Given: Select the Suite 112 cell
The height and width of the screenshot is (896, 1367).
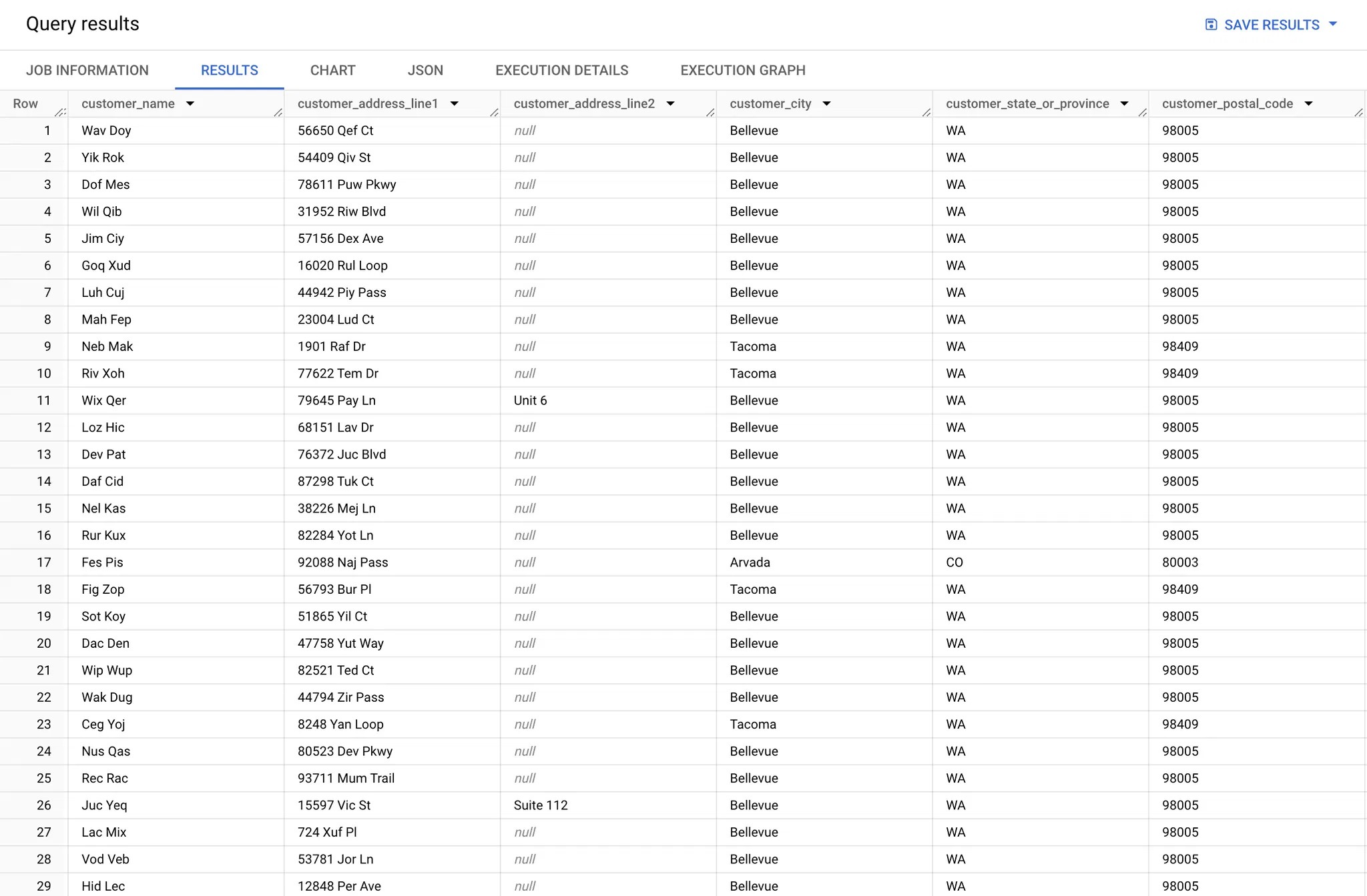Looking at the screenshot, I should click(541, 805).
